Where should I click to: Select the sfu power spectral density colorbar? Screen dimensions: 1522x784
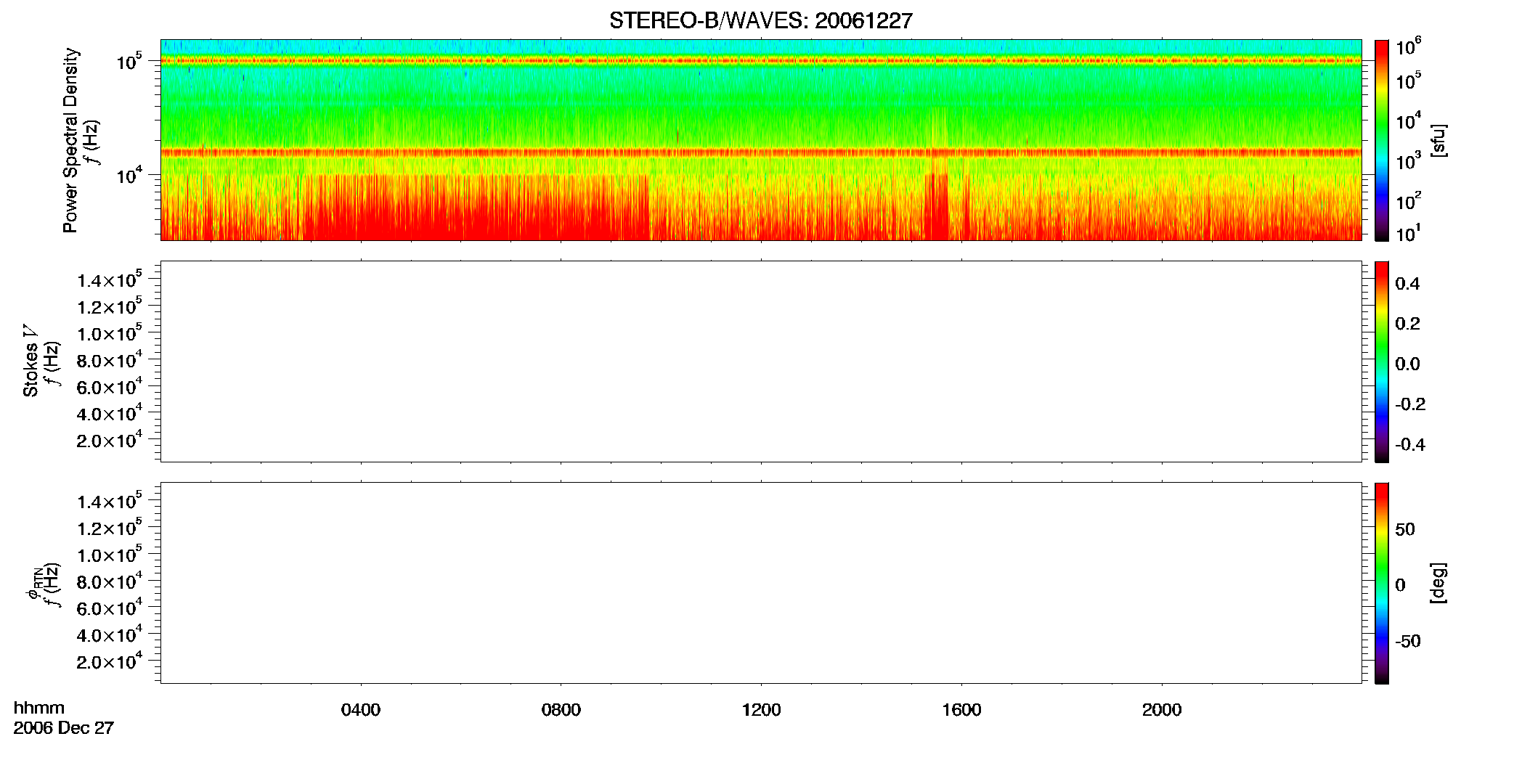point(1382,140)
